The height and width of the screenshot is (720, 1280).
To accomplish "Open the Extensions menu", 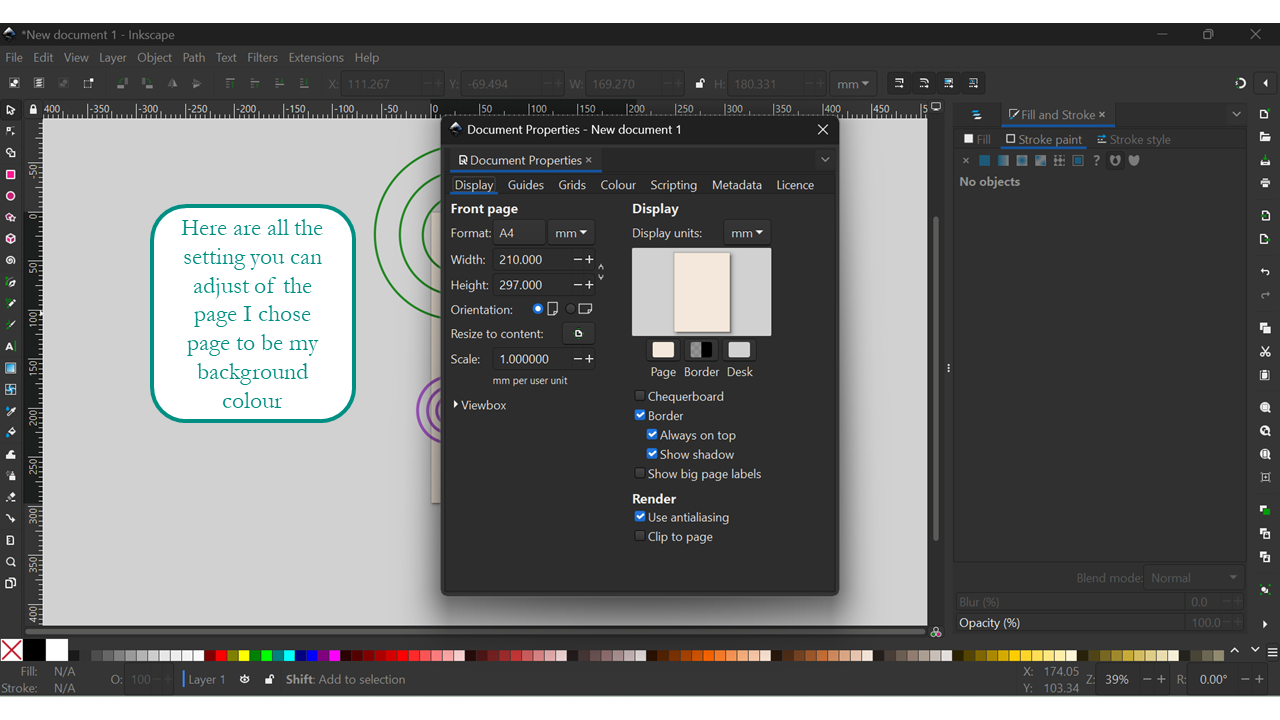I will (316, 58).
